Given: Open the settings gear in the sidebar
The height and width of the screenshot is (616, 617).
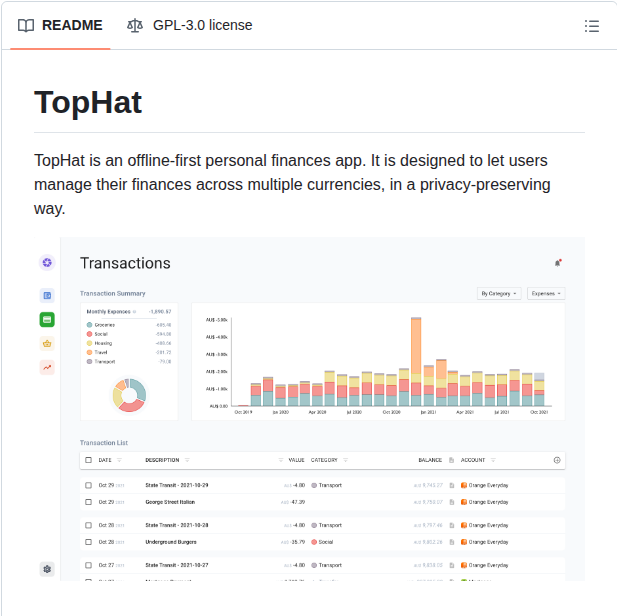Looking at the screenshot, I should [47, 569].
